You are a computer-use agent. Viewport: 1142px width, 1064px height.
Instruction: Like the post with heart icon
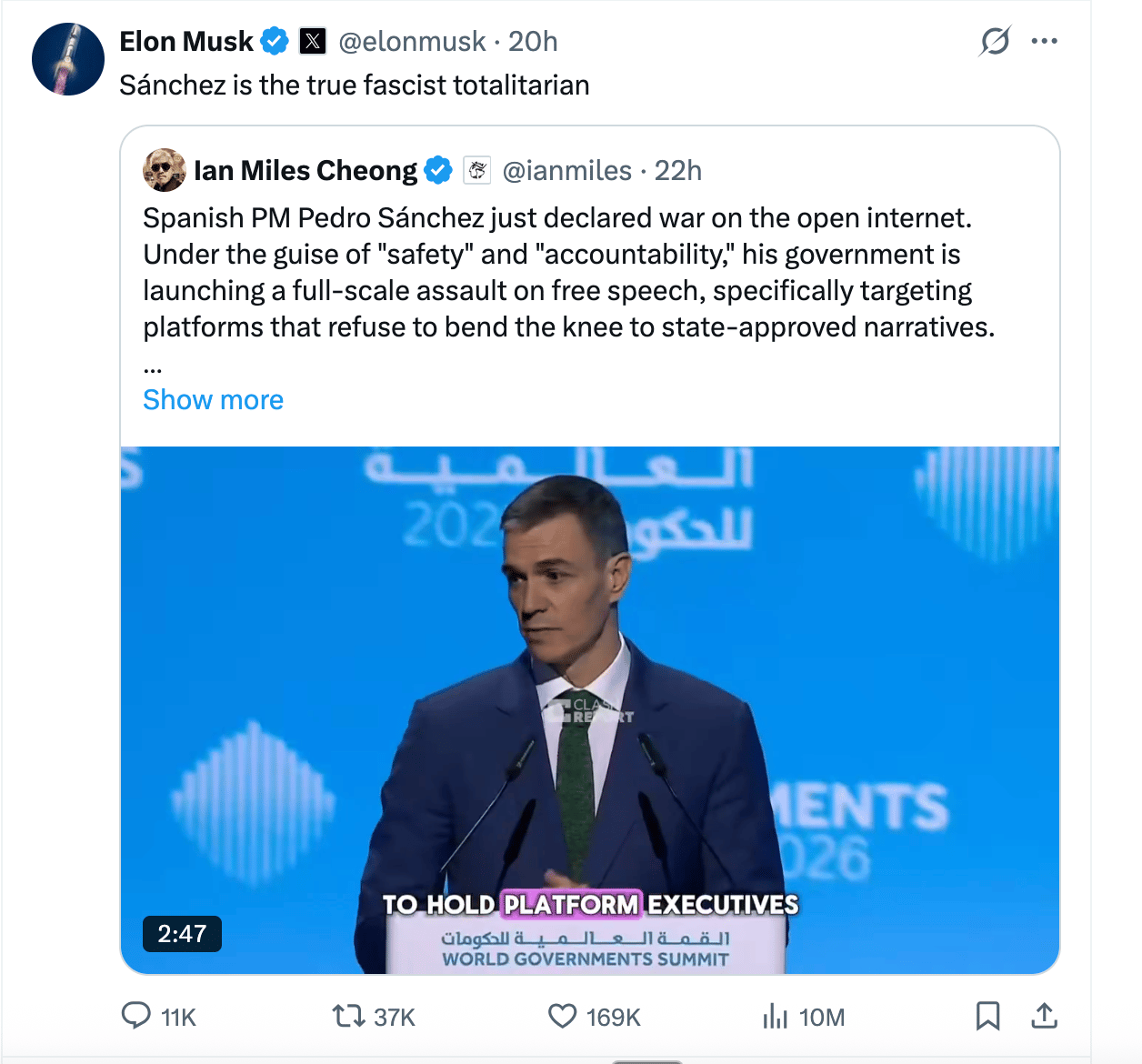pos(563,1015)
